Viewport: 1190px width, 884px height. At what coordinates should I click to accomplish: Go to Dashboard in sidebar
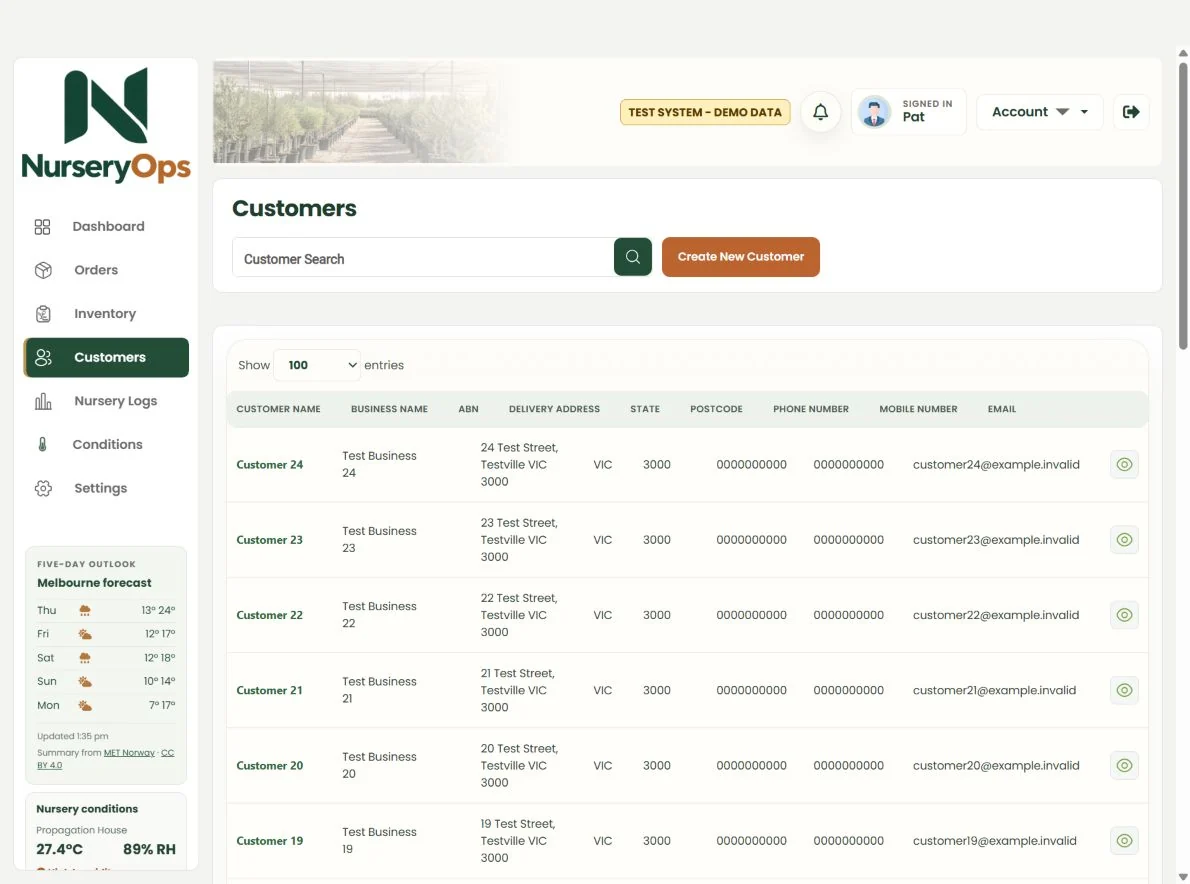pos(106,227)
